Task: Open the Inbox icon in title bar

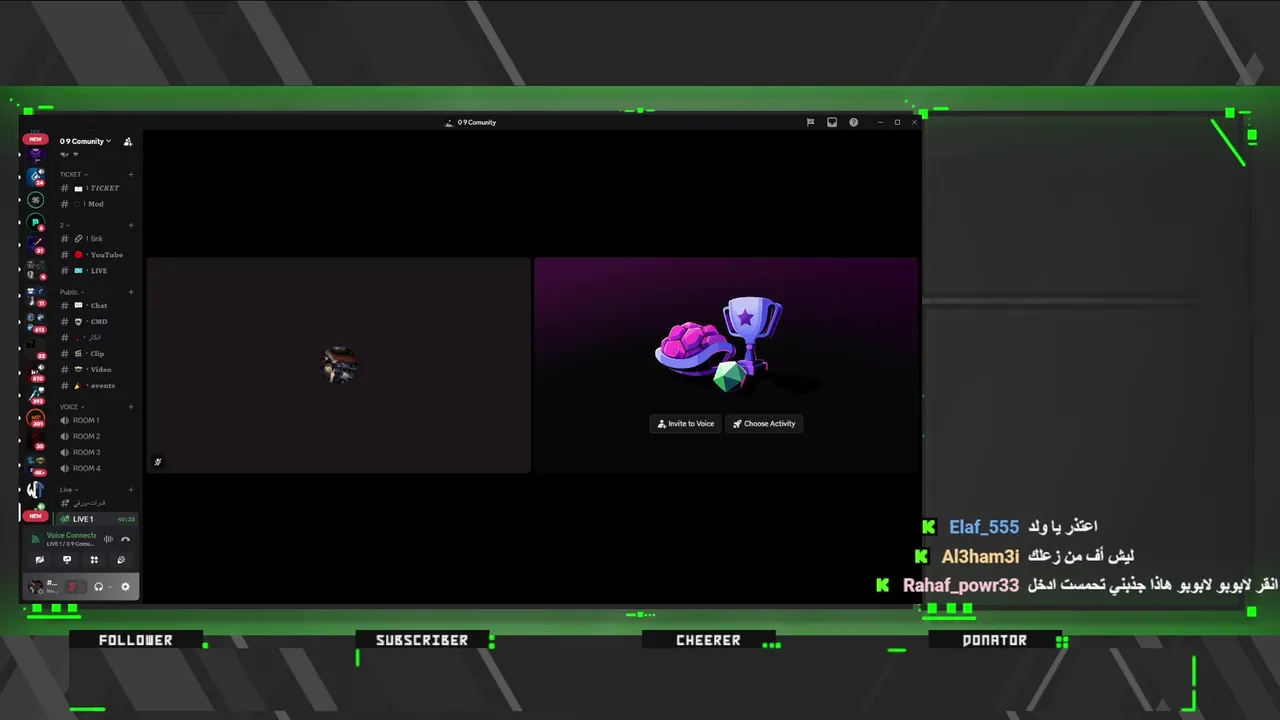Action: 832,122
